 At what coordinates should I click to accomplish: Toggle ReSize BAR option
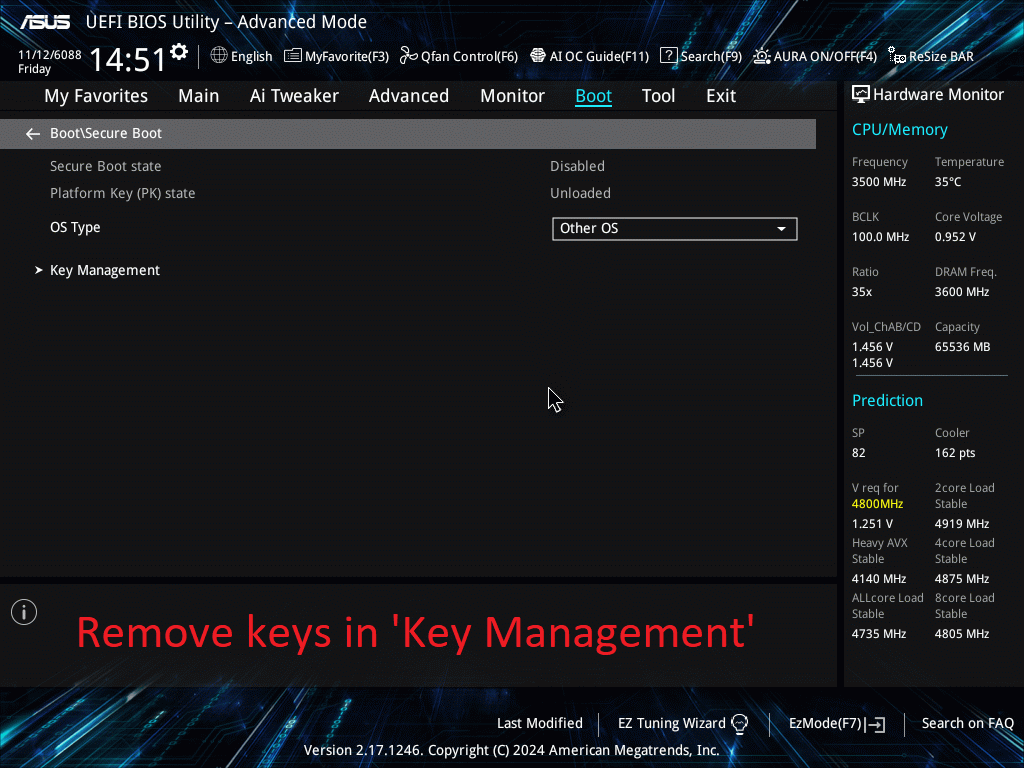coord(897,56)
